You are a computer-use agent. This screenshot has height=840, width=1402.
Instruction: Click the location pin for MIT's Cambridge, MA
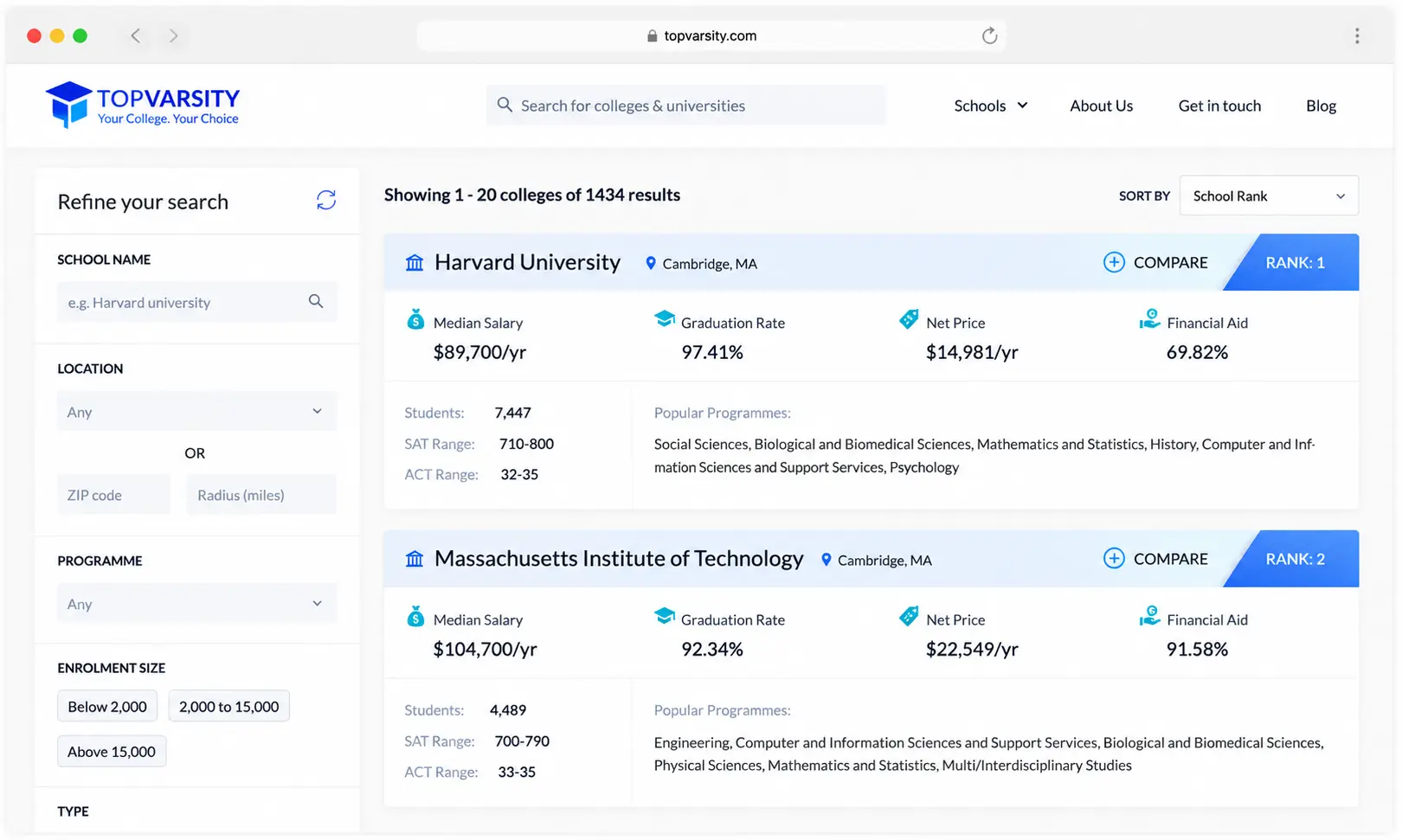826,560
